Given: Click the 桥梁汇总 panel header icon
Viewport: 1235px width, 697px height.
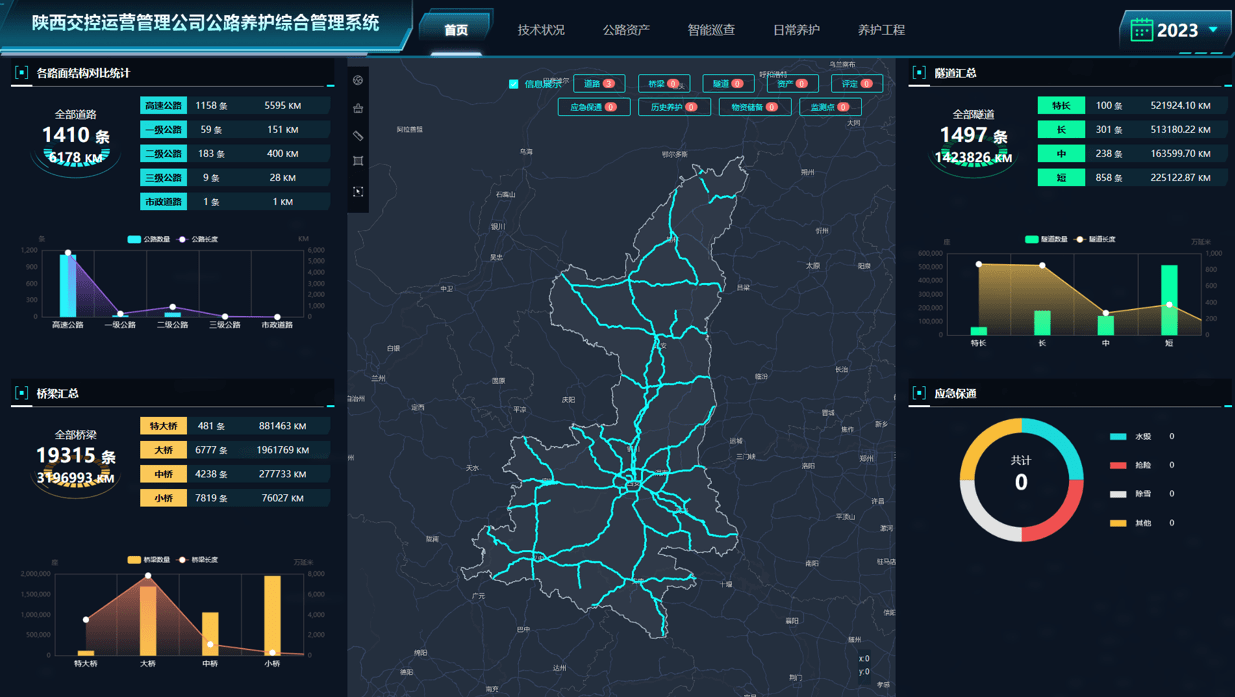Looking at the screenshot, I should 21,393.
